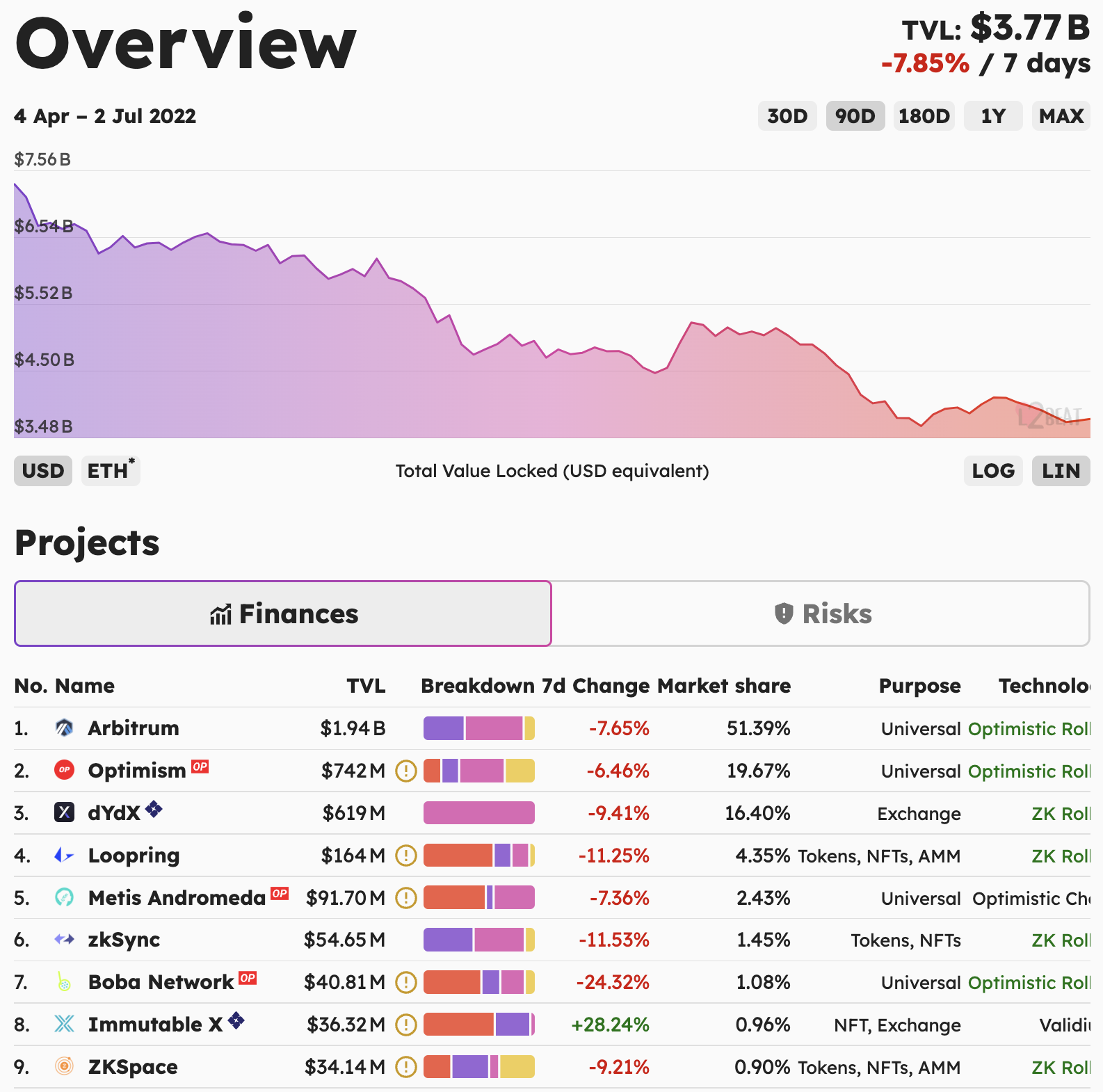Viewport: 1103px width, 1092px height.
Task: Click Immutable X's +28.24% change value
Action: pyautogui.click(x=610, y=1025)
